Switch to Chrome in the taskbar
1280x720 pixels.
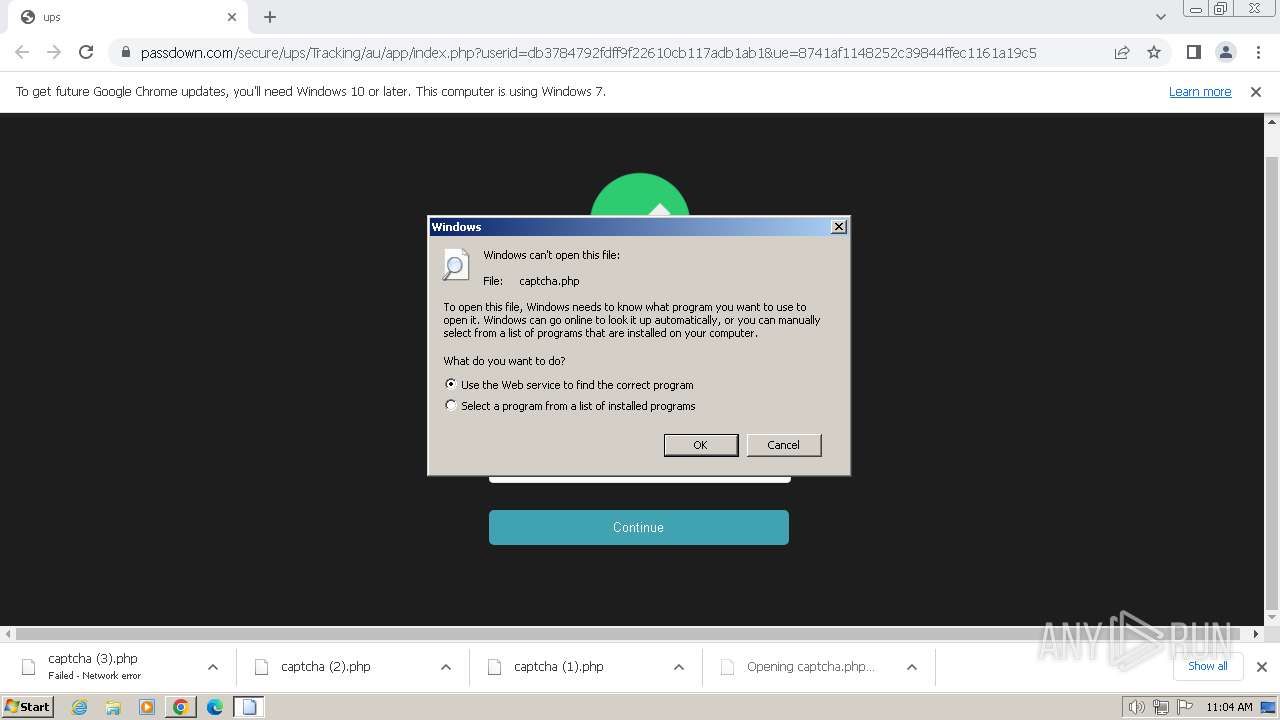pyautogui.click(x=181, y=707)
